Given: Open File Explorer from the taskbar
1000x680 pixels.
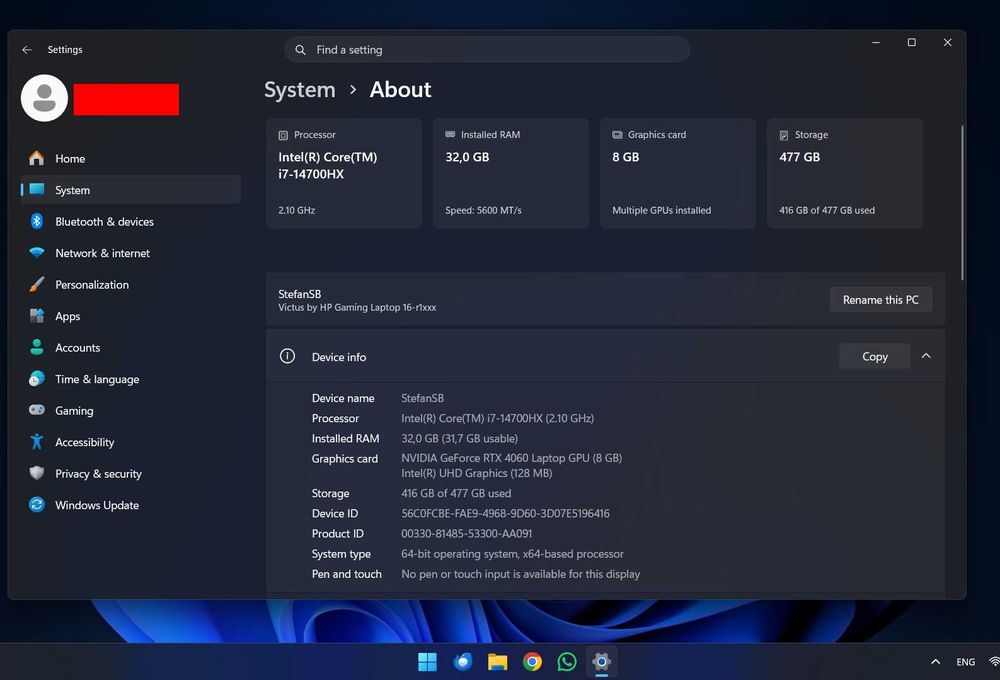Looking at the screenshot, I should (497, 662).
